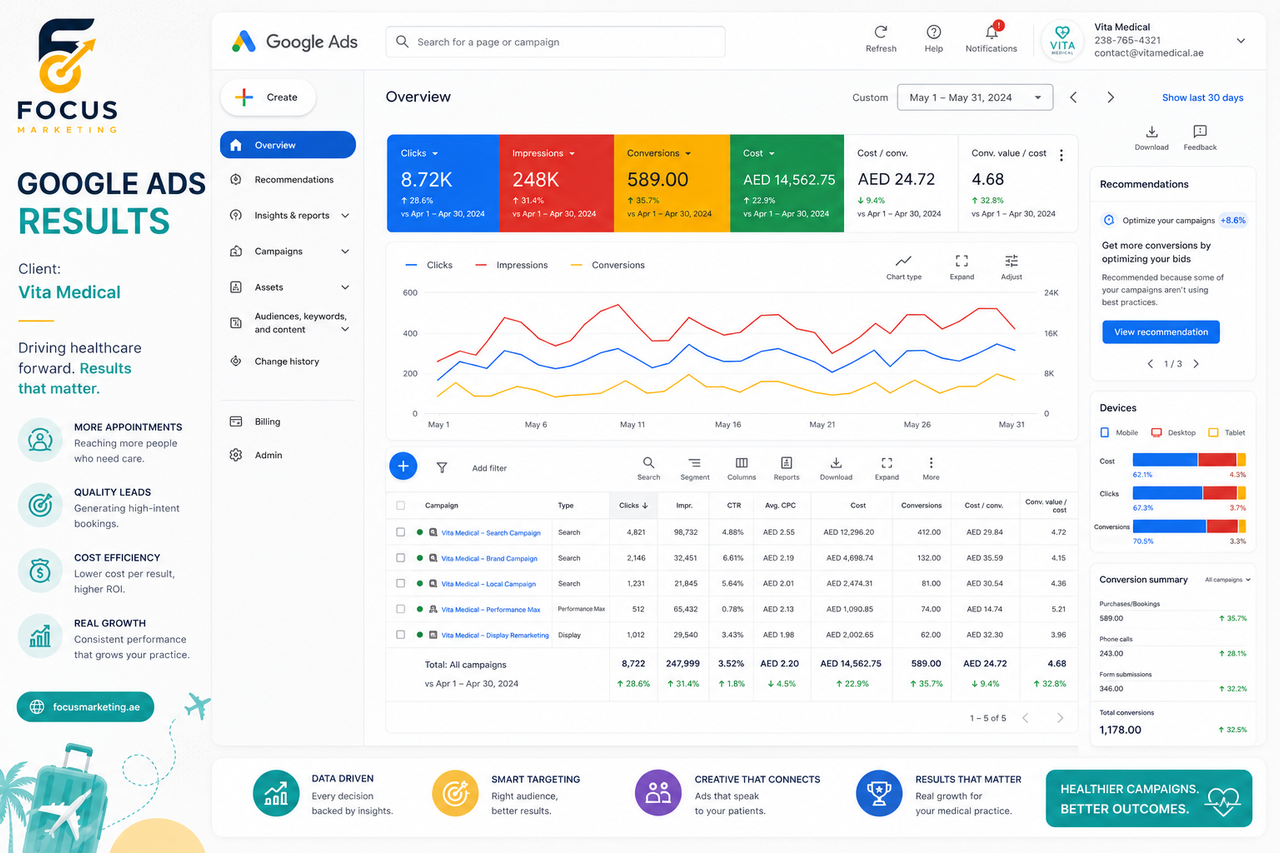Open the table More menu
Screen dimensions: 1280x853
[x=931, y=462]
